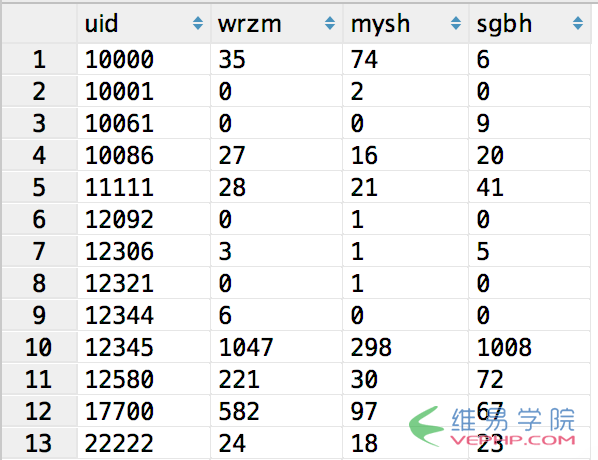Screen dimensions: 598x460
Task: Select wrzm cell 28
Action: 276,187
